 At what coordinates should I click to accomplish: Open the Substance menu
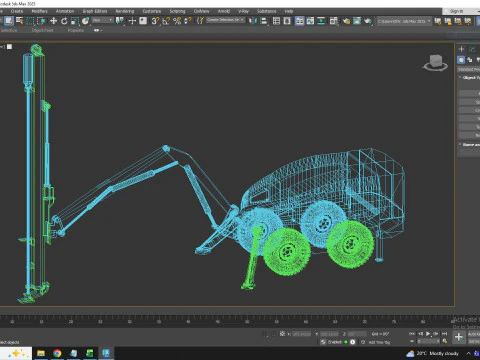[266, 11]
